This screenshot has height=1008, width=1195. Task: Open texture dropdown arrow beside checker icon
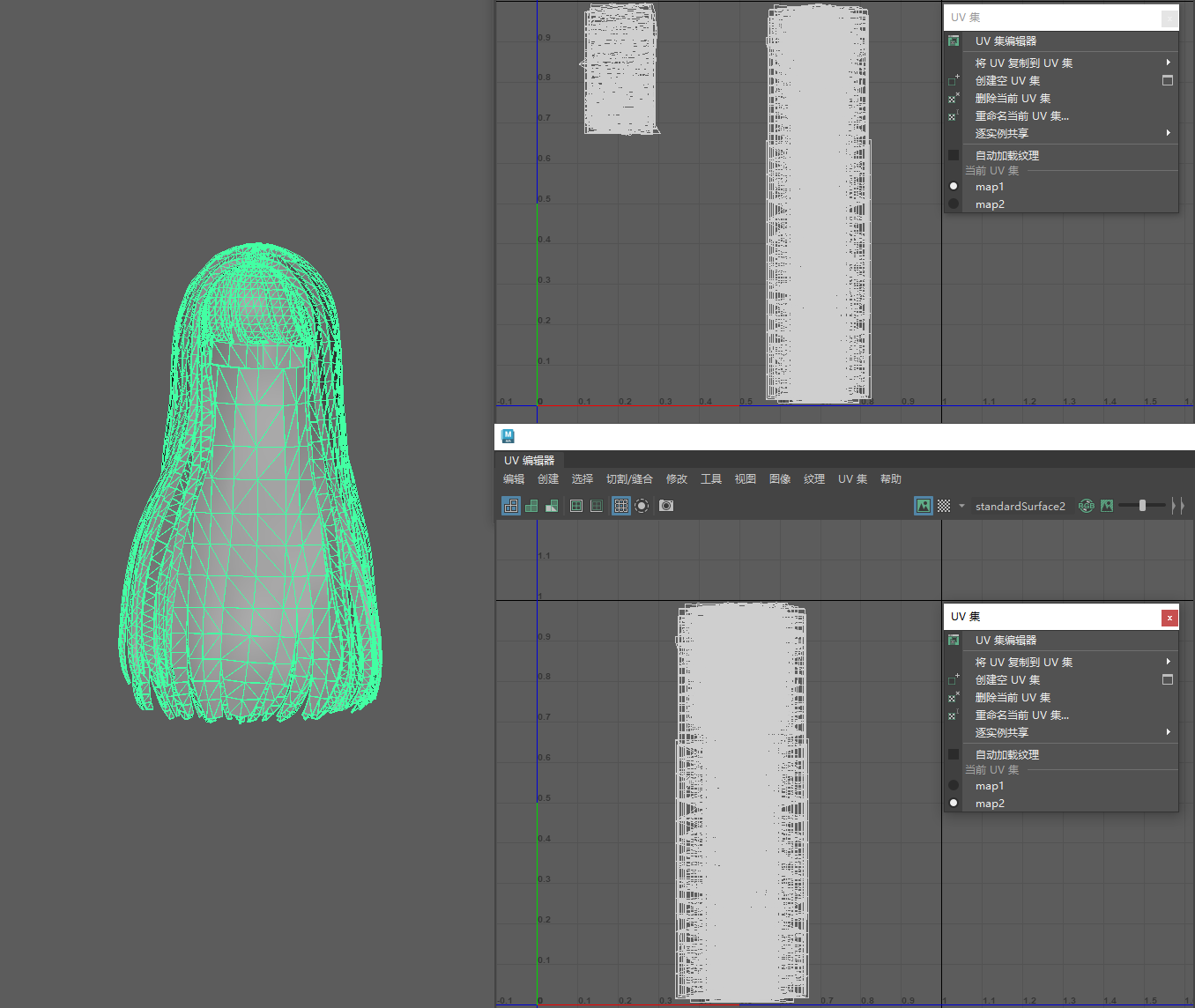[961, 506]
